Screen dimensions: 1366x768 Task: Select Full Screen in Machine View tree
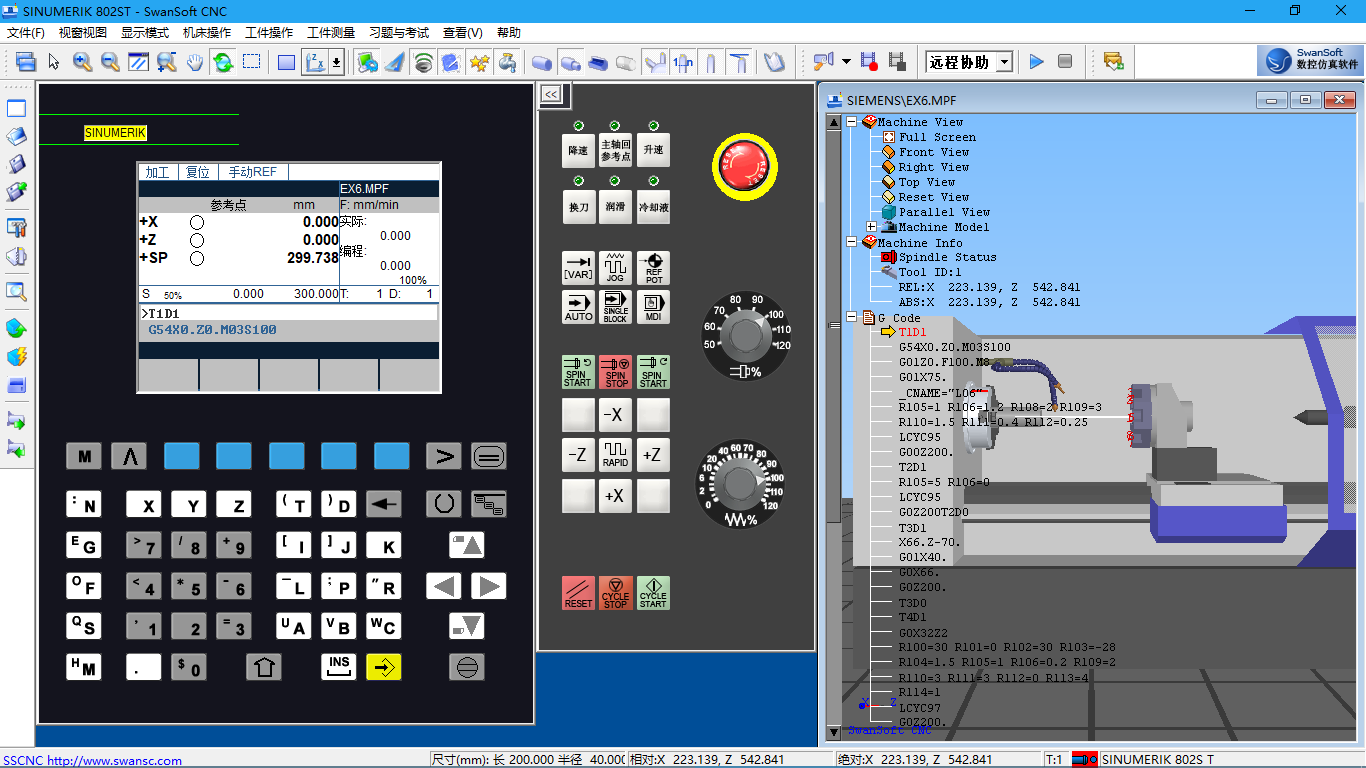(937, 137)
